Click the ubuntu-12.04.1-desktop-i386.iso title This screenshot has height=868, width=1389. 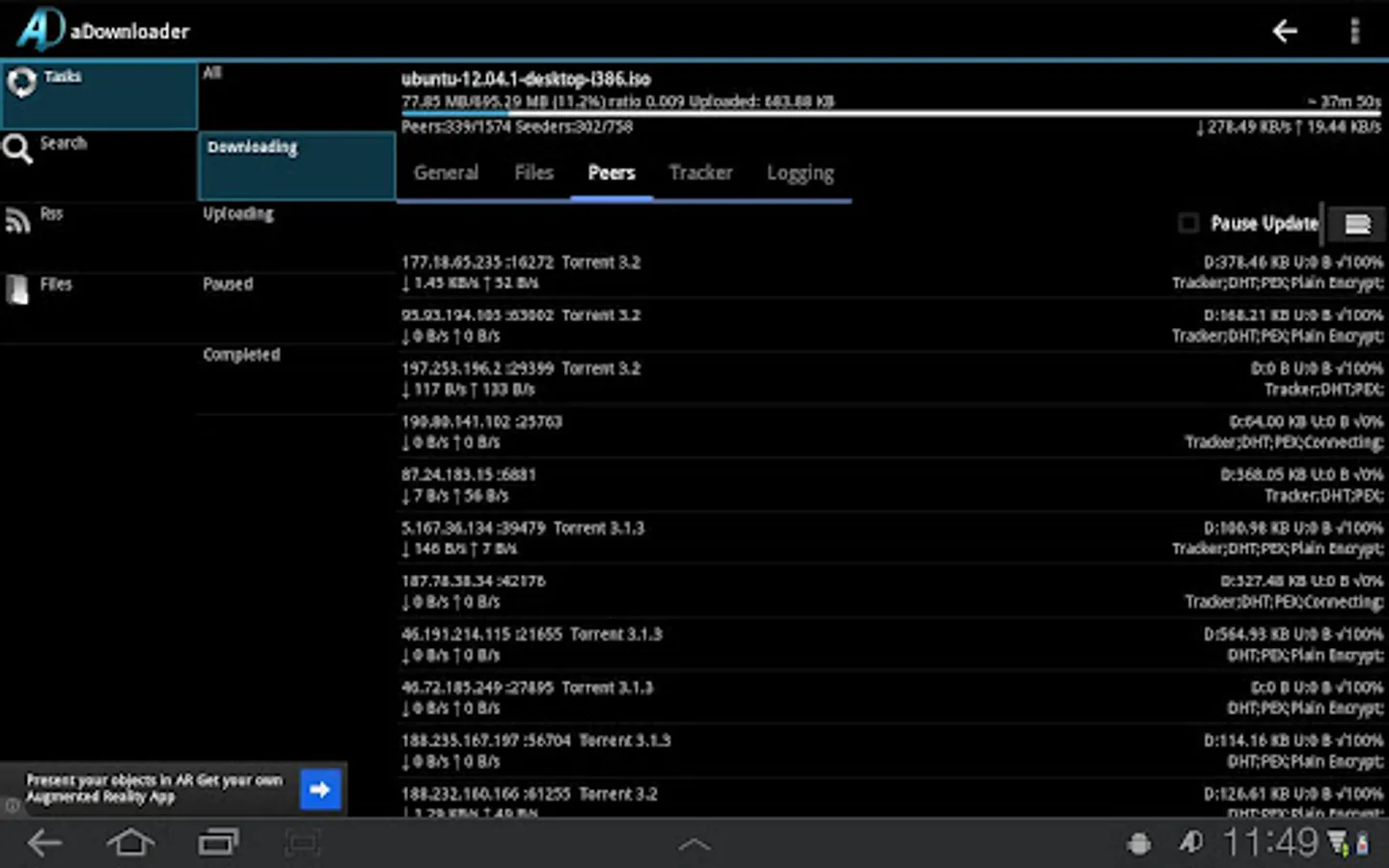coord(526,79)
